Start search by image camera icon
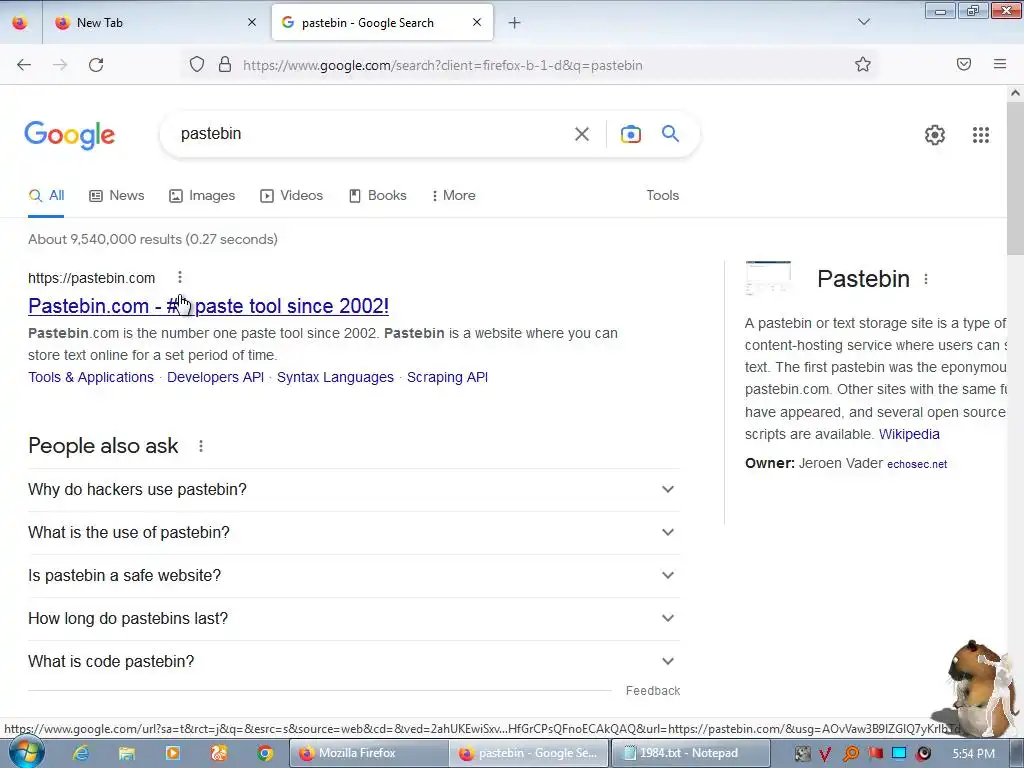The height and width of the screenshot is (768, 1024). [x=630, y=134]
